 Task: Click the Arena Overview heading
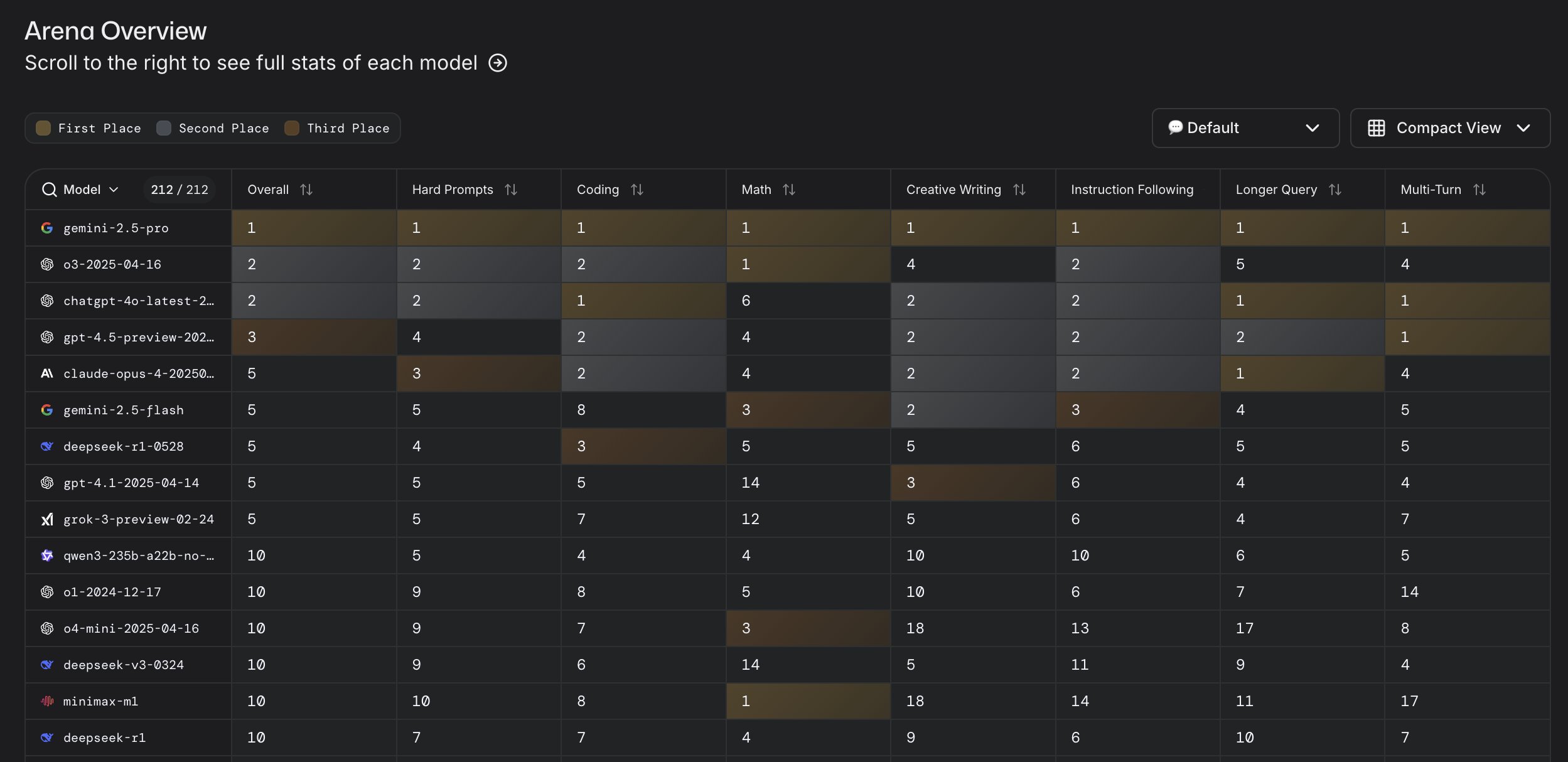[x=115, y=31]
